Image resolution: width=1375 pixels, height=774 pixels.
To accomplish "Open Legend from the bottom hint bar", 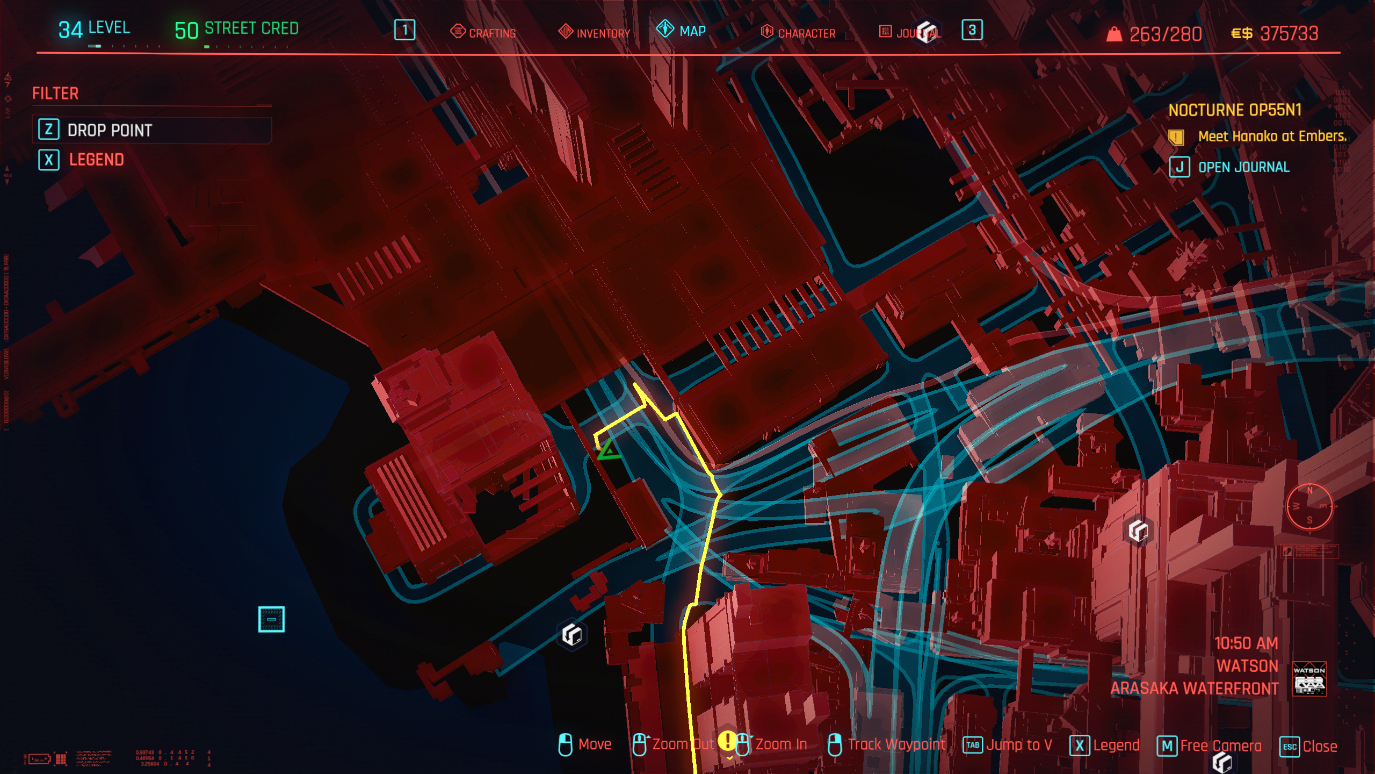I will click(1105, 745).
